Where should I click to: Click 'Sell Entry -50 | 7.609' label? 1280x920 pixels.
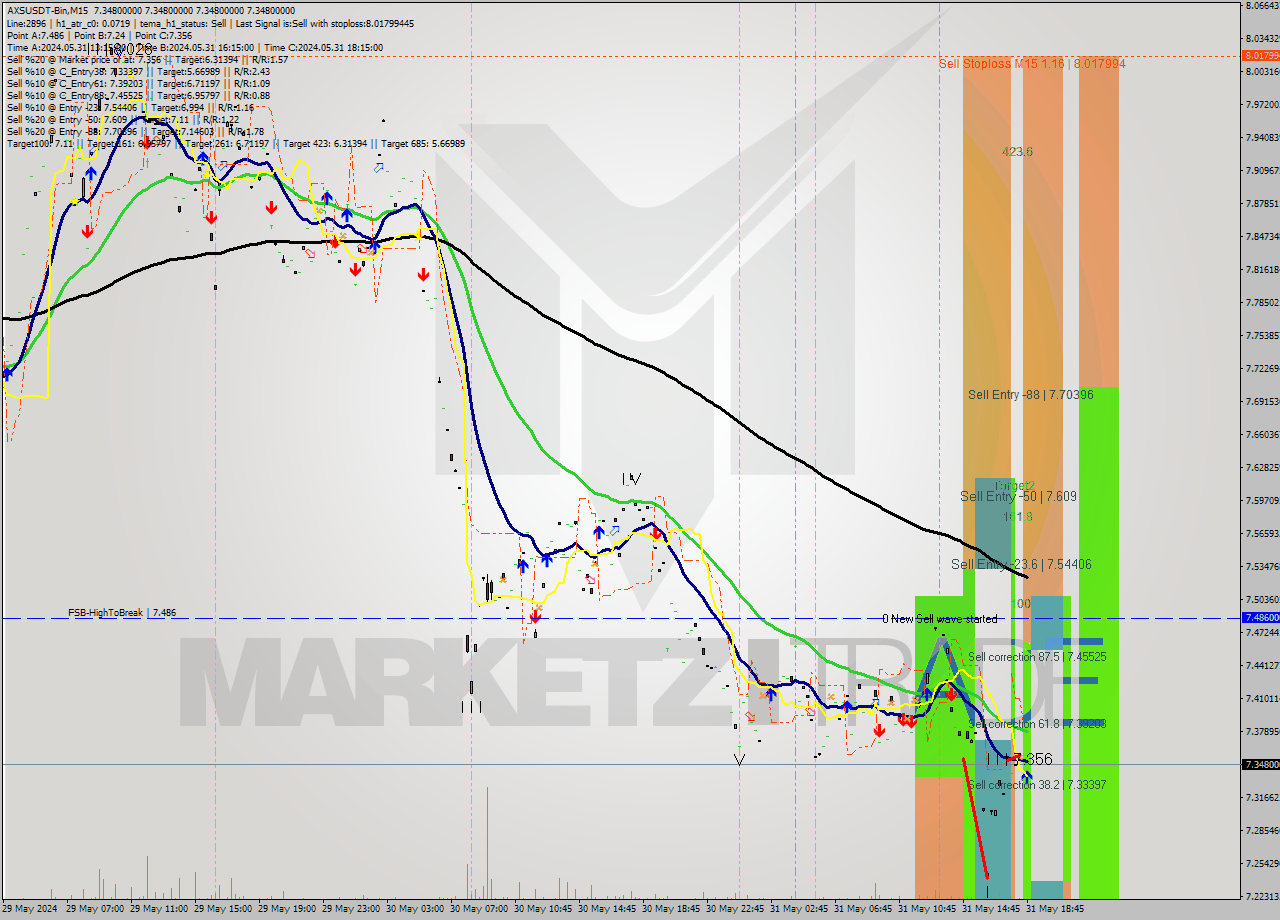[x=1018, y=496]
